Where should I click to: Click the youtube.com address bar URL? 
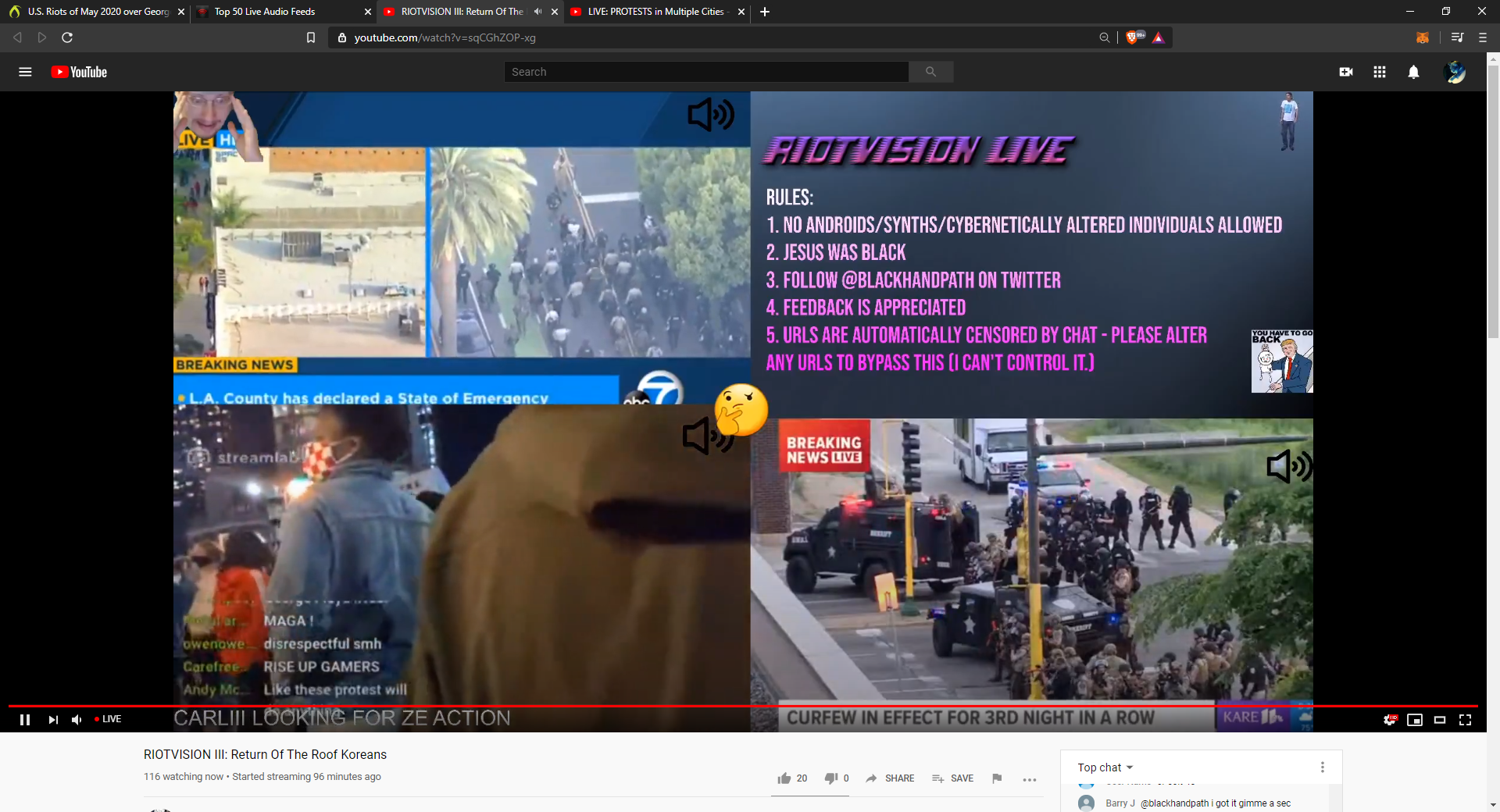coord(445,37)
